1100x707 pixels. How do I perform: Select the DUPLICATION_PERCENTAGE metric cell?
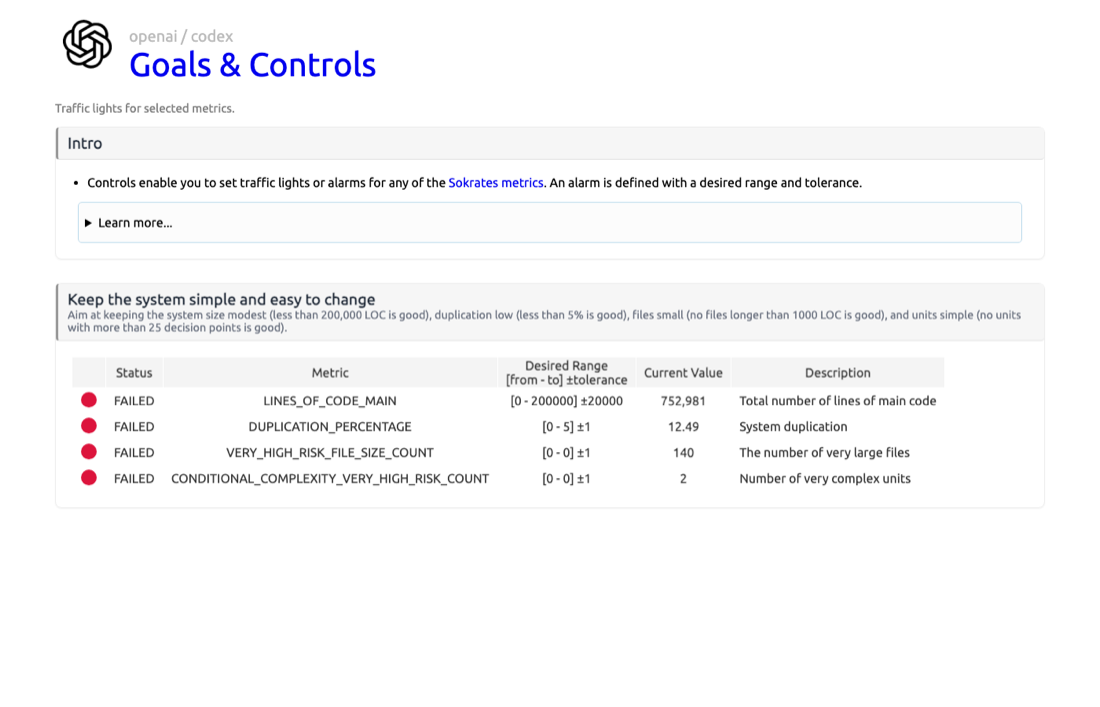coord(330,426)
